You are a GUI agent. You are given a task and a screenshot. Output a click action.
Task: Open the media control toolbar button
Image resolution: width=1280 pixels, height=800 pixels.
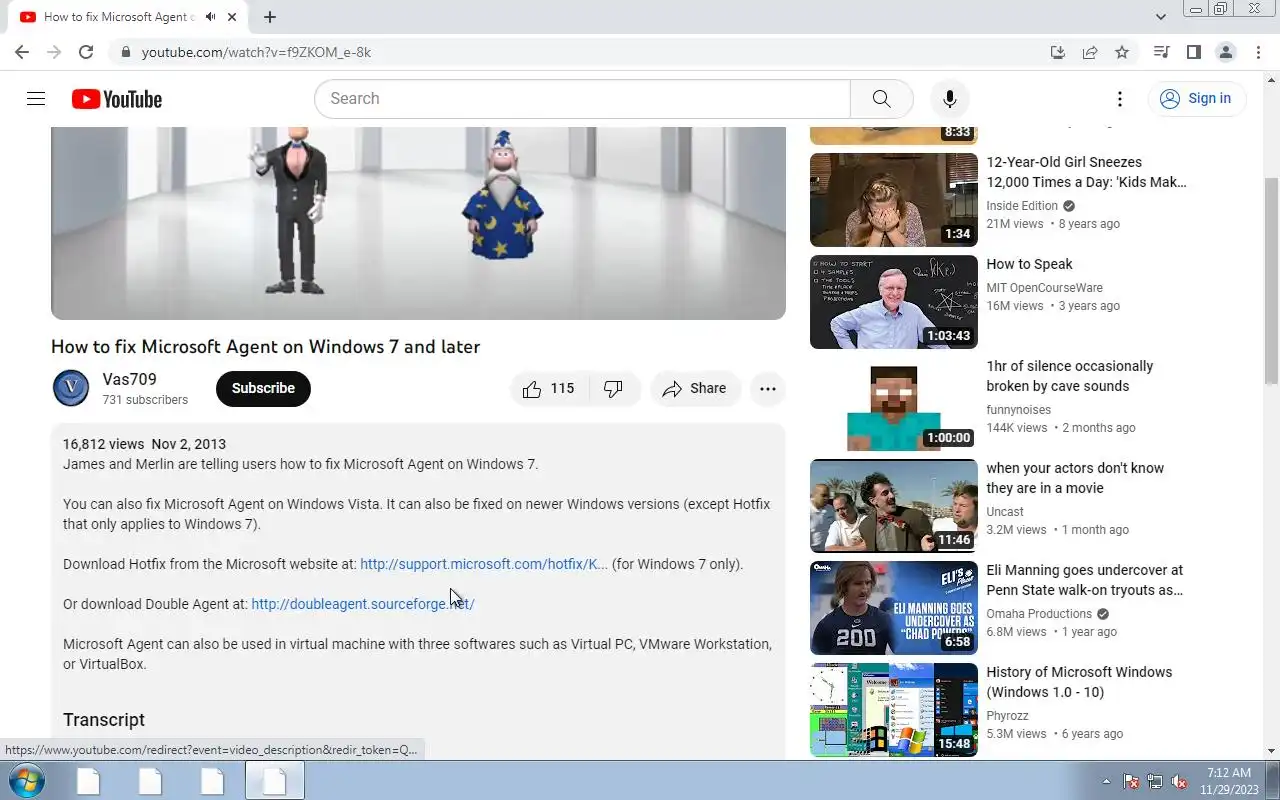click(x=1161, y=52)
